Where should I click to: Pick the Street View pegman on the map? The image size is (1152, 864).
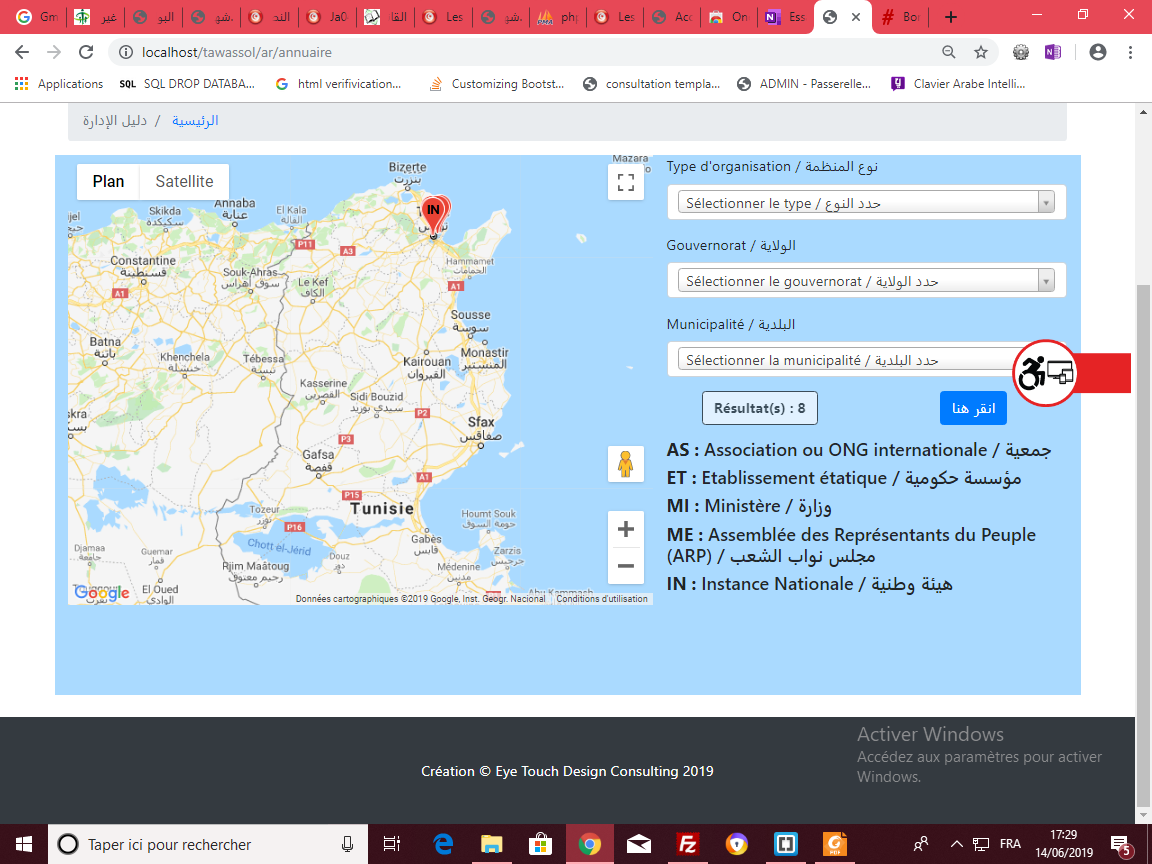point(626,464)
